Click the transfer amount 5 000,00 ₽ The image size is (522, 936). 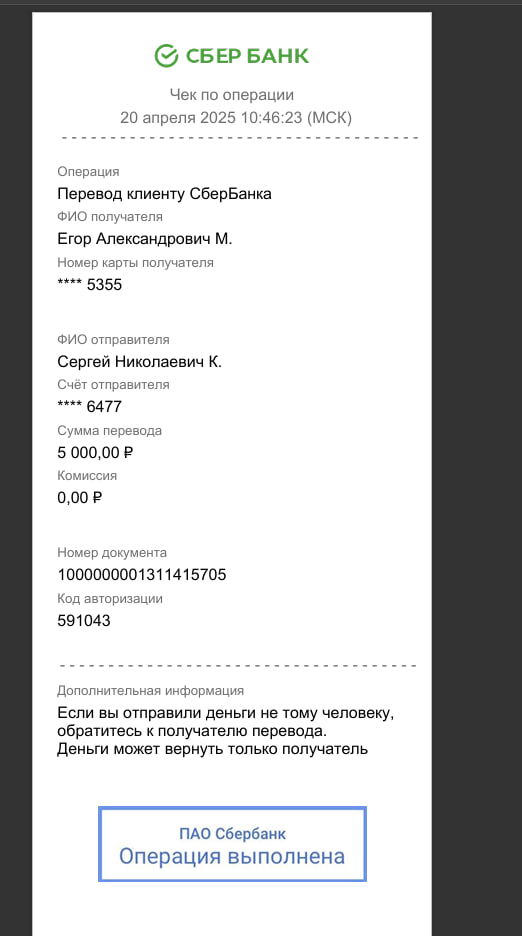(x=95, y=453)
